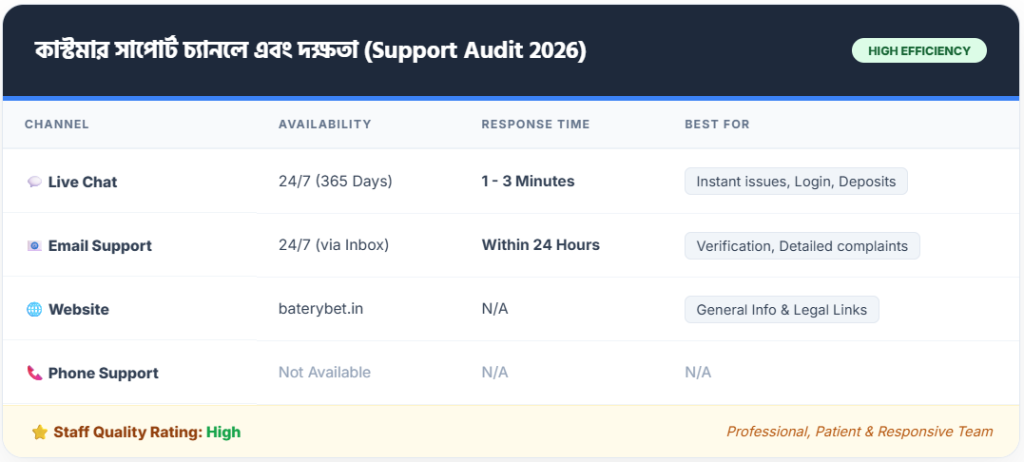Select the Instant issues, Login, Deposits tag
The width and height of the screenshot is (1024, 462).
[x=795, y=182]
